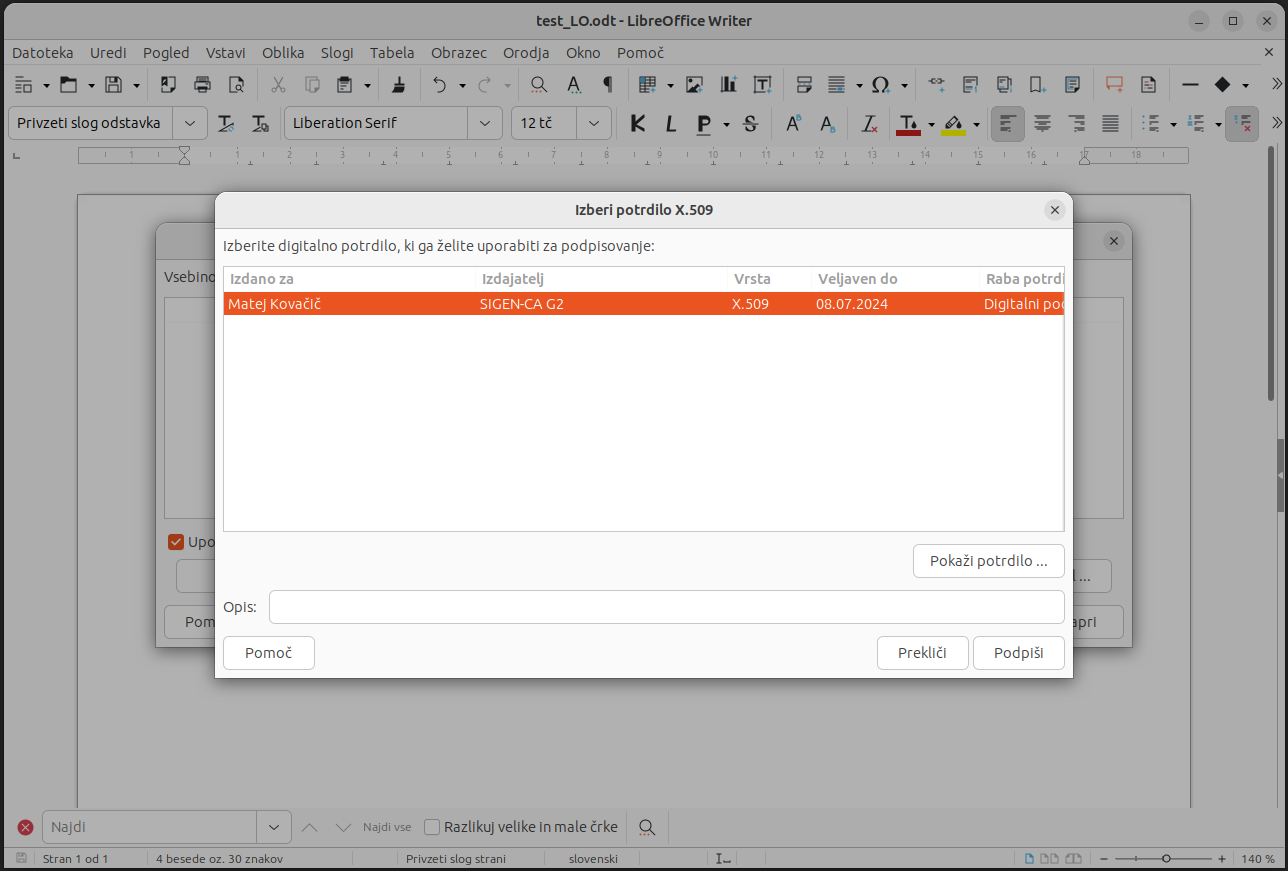Click the Insert Chart icon
1288x871 pixels.
tap(728, 85)
